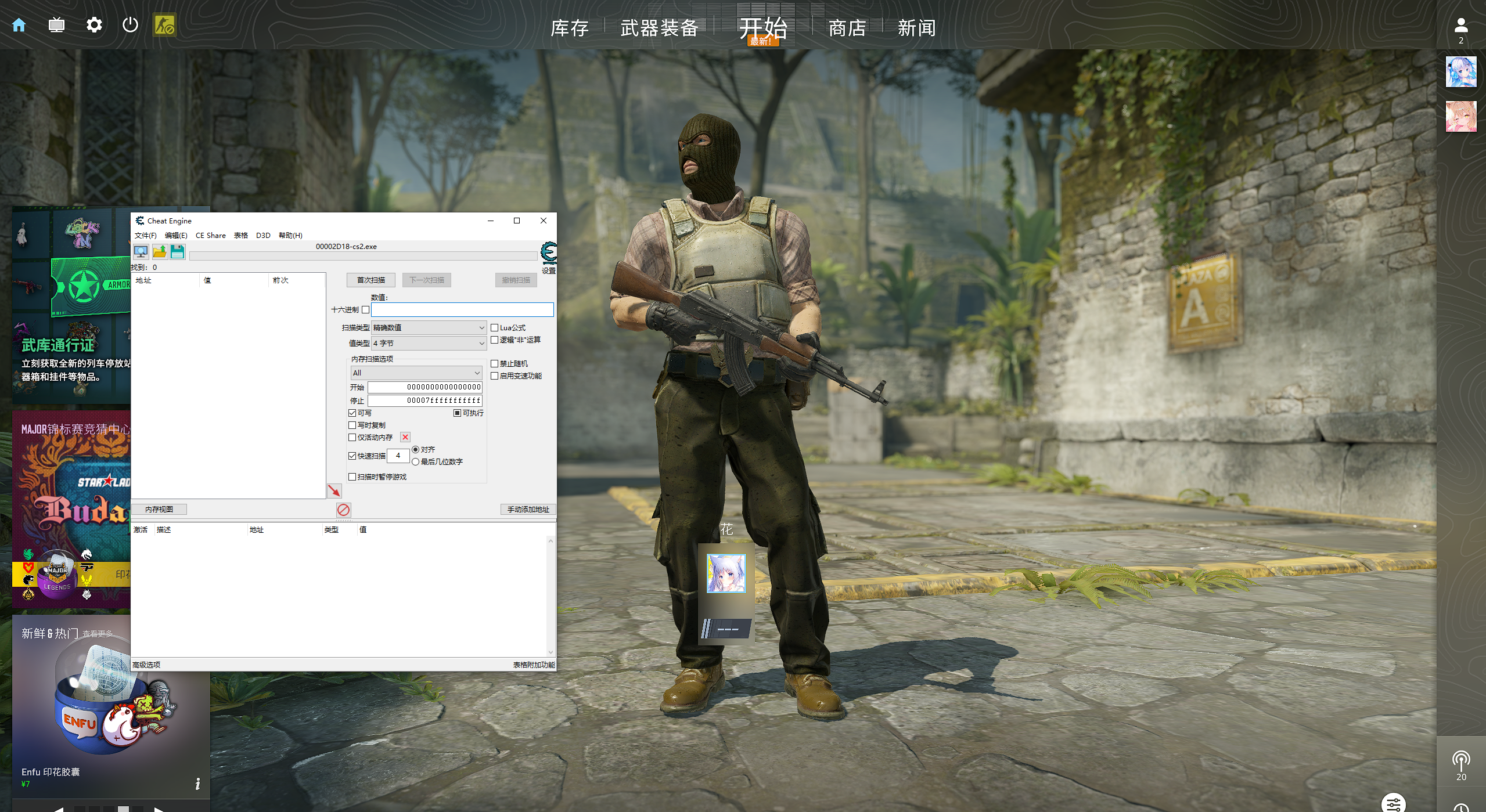Click the 首次扫描 first scan button
Screen dimensions: 1486x812
pyautogui.click(x=370, y=280)
